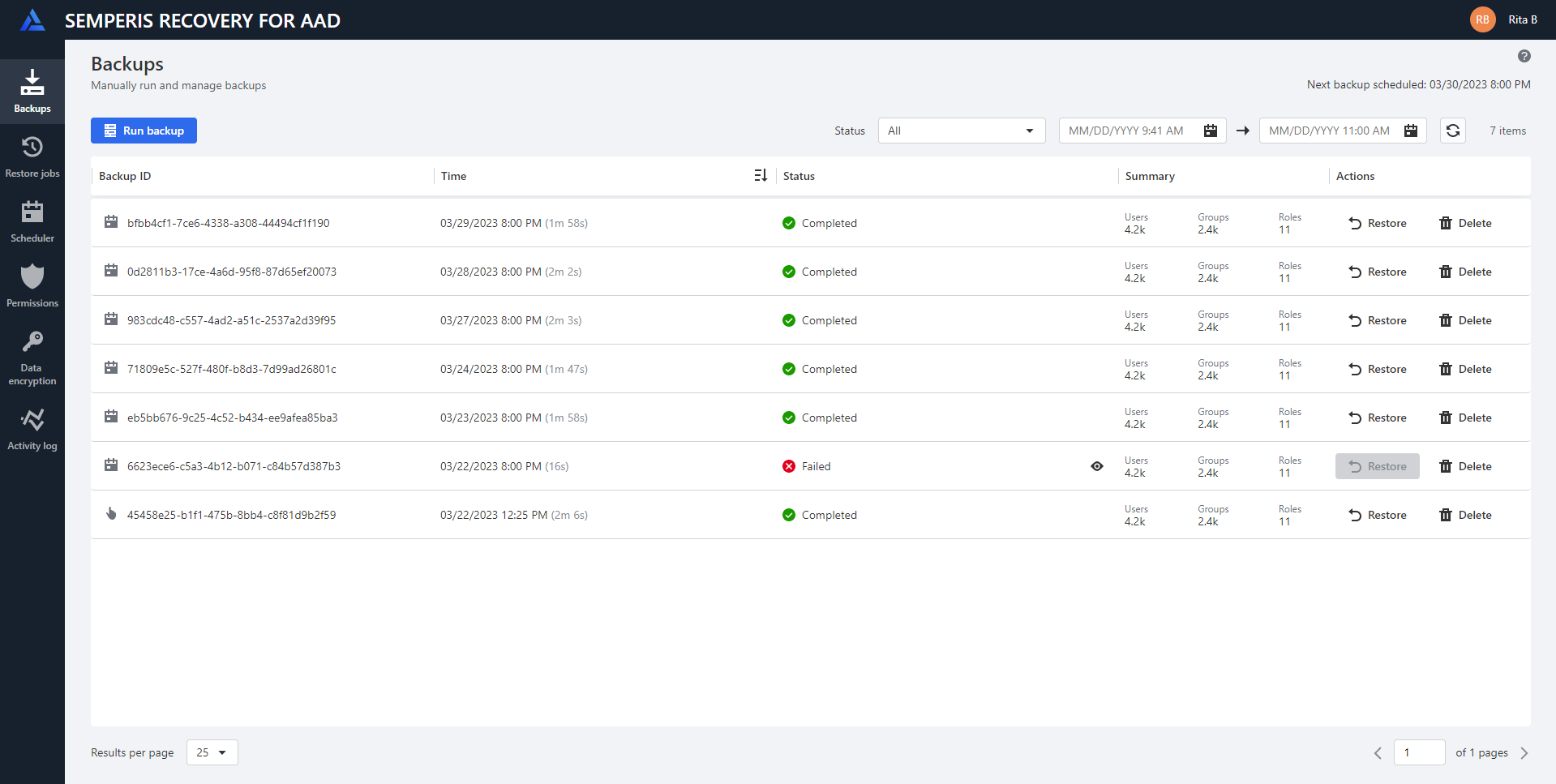The image size is (1556, 784).
Task: Select the Backups icon in the sidebar
Action: tap(32, 89)
